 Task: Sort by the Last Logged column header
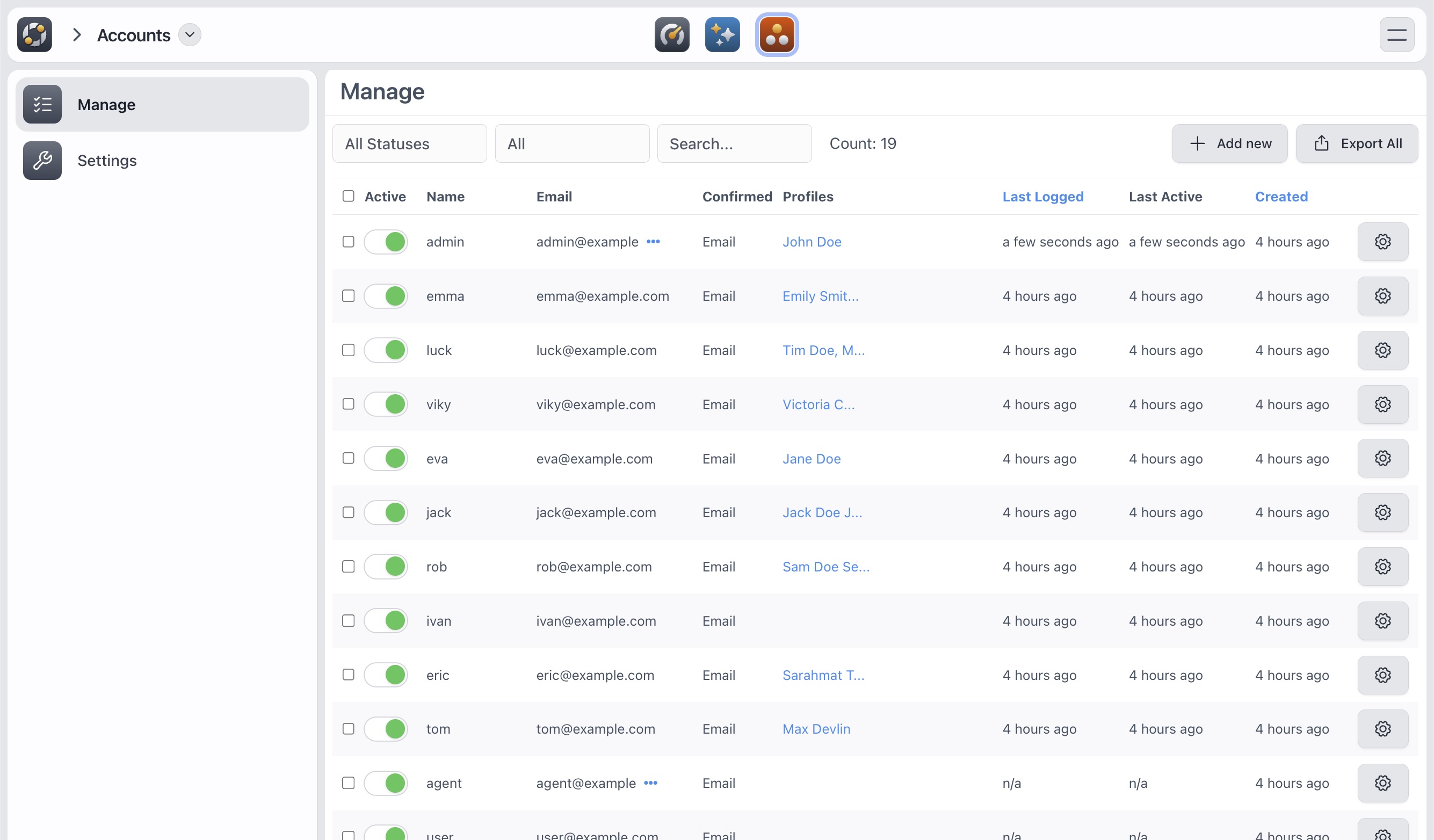pos(1042,197)
